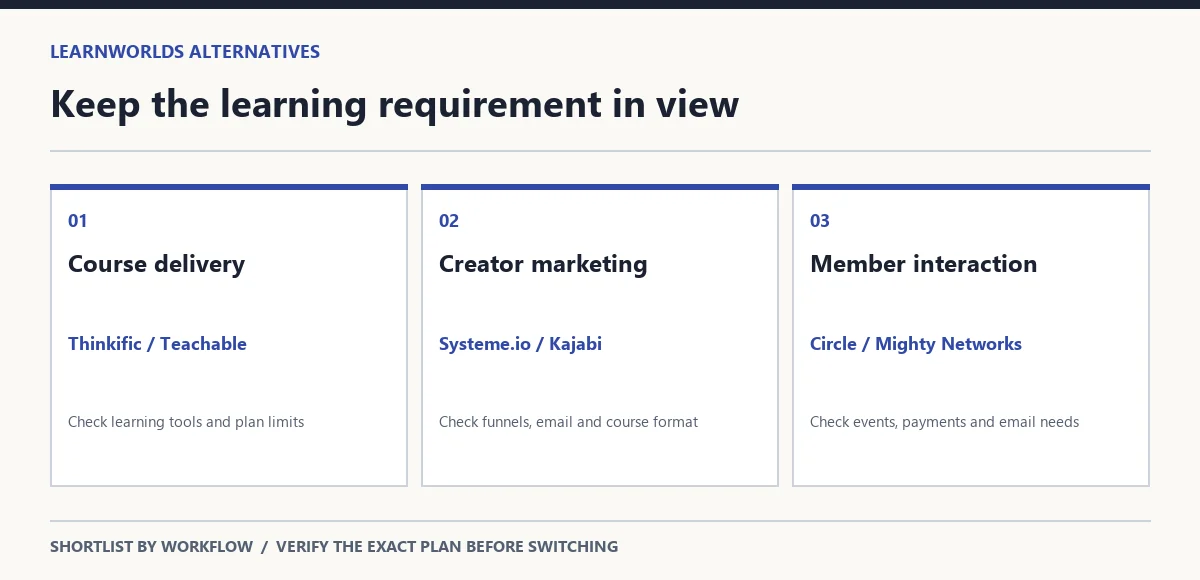Select the number 02 on second card
This screenshot has height=580, width=1200.
tap(448, 221)
